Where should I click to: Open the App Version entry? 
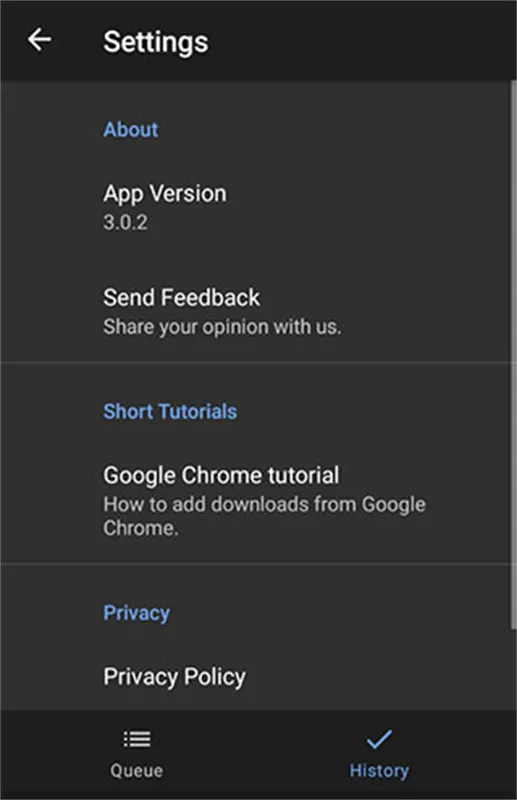255,207
